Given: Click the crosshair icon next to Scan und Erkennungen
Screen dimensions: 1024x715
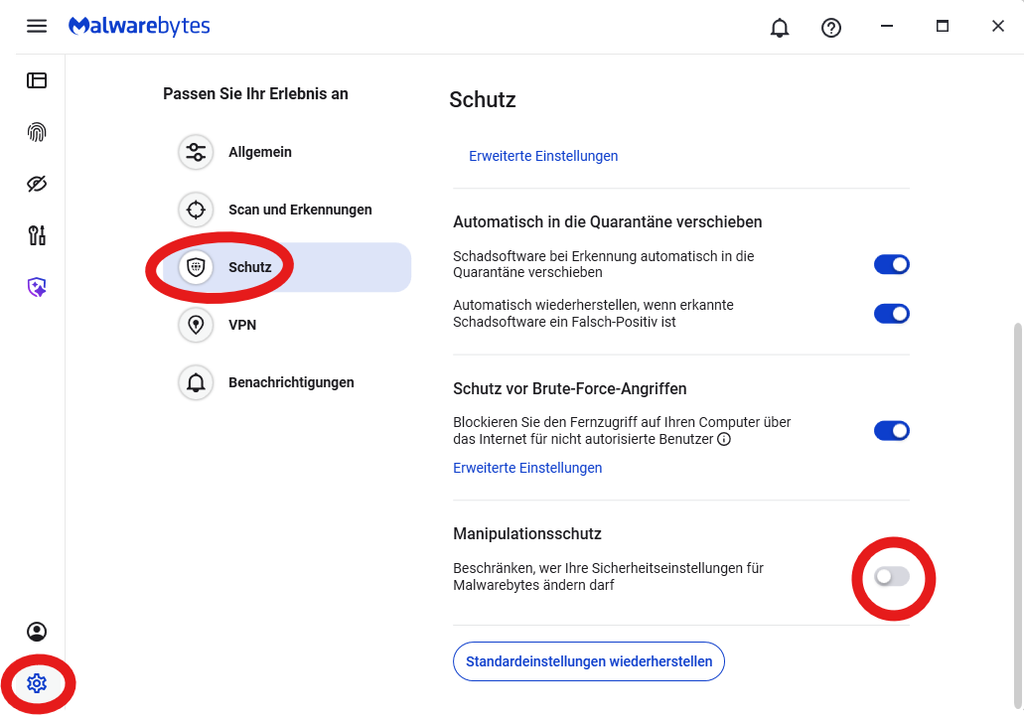Looking at the screenshot, I should coord(196,210).
